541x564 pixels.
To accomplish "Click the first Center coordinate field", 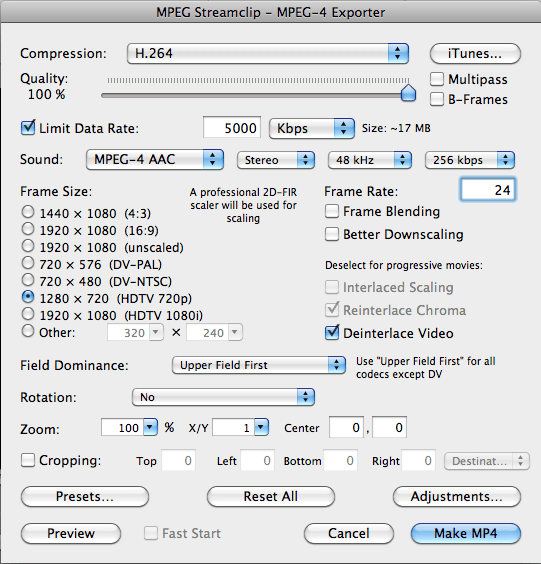I will (346, 427).
